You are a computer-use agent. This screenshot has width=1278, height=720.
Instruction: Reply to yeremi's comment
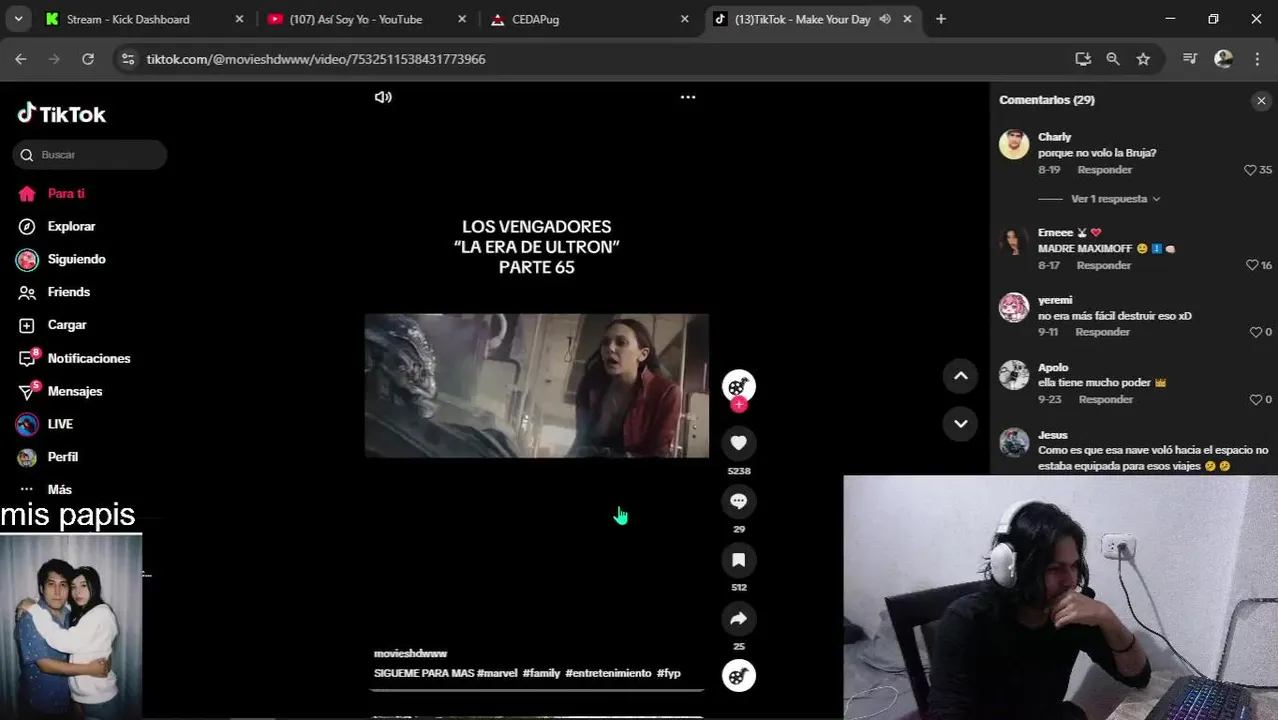click(1102, 332)
